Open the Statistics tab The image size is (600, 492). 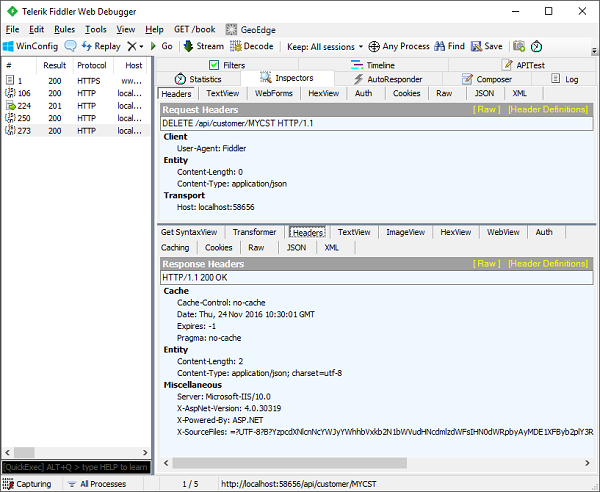(198, 79)
